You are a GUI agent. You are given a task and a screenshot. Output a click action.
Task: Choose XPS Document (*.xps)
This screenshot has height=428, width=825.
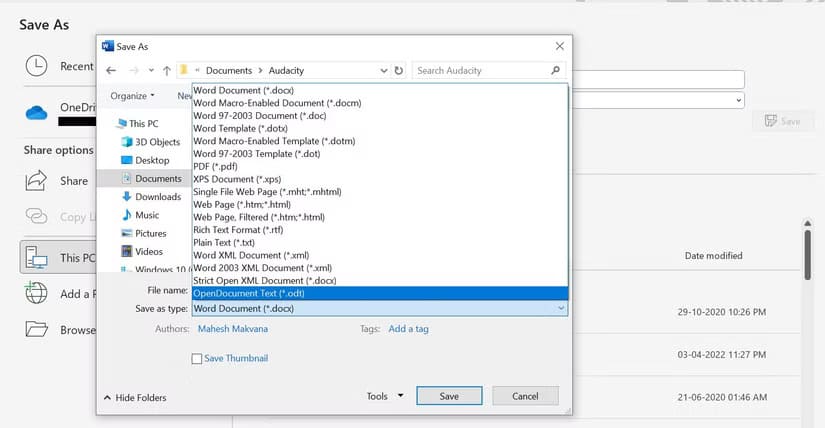[380, 179]
